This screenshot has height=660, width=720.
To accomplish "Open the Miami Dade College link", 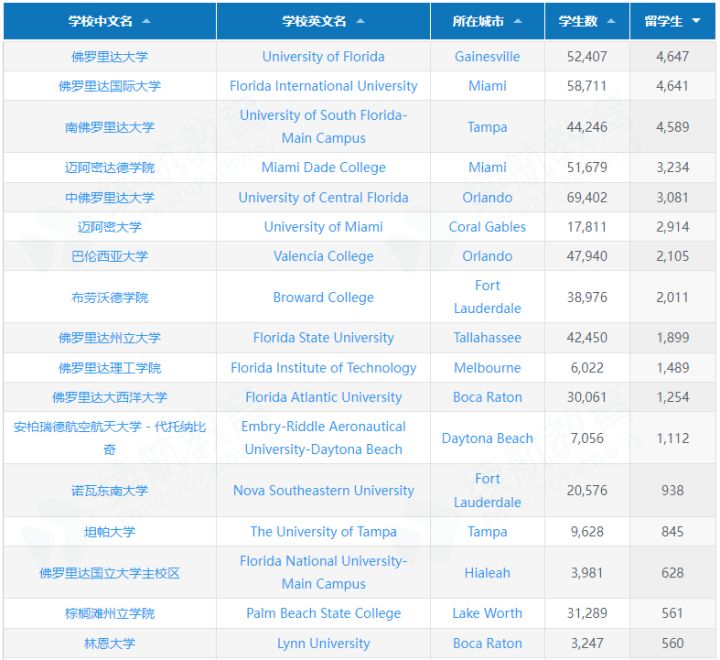I will (323, 168).
